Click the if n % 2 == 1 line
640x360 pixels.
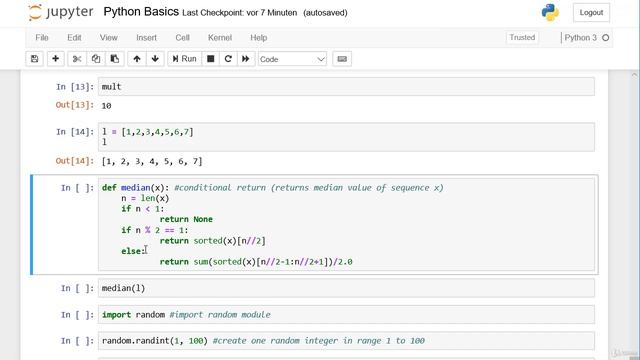pyautogui.click(x=155, y=230)
